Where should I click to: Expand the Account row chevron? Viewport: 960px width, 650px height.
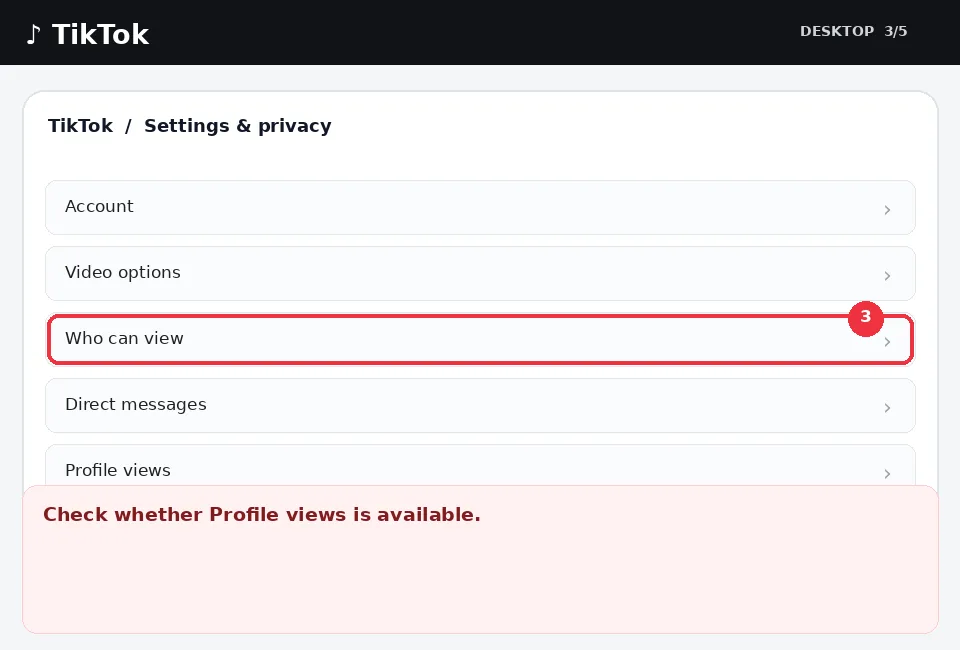tap(887, 210)
